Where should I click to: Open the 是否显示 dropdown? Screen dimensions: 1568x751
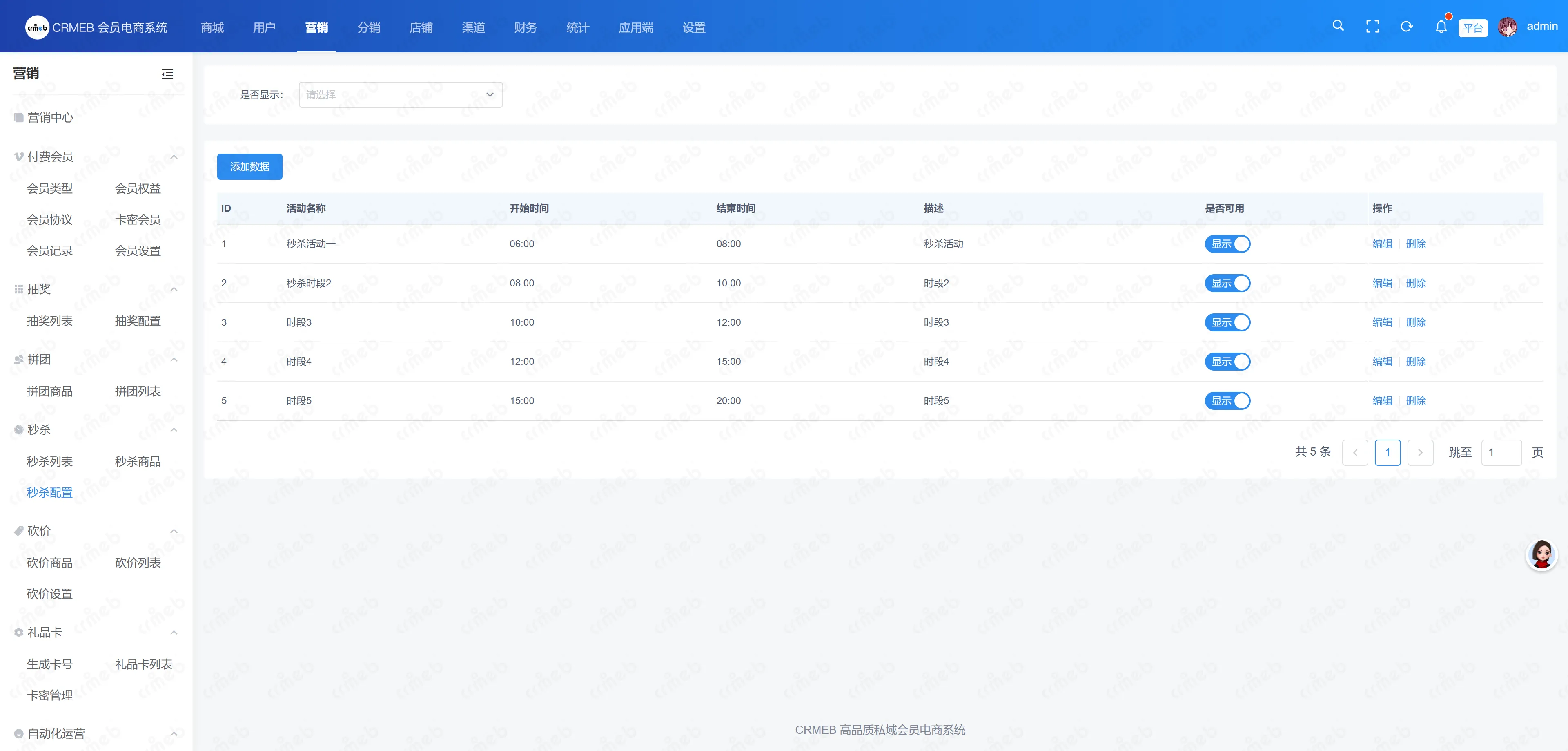[x=401, y=95]
